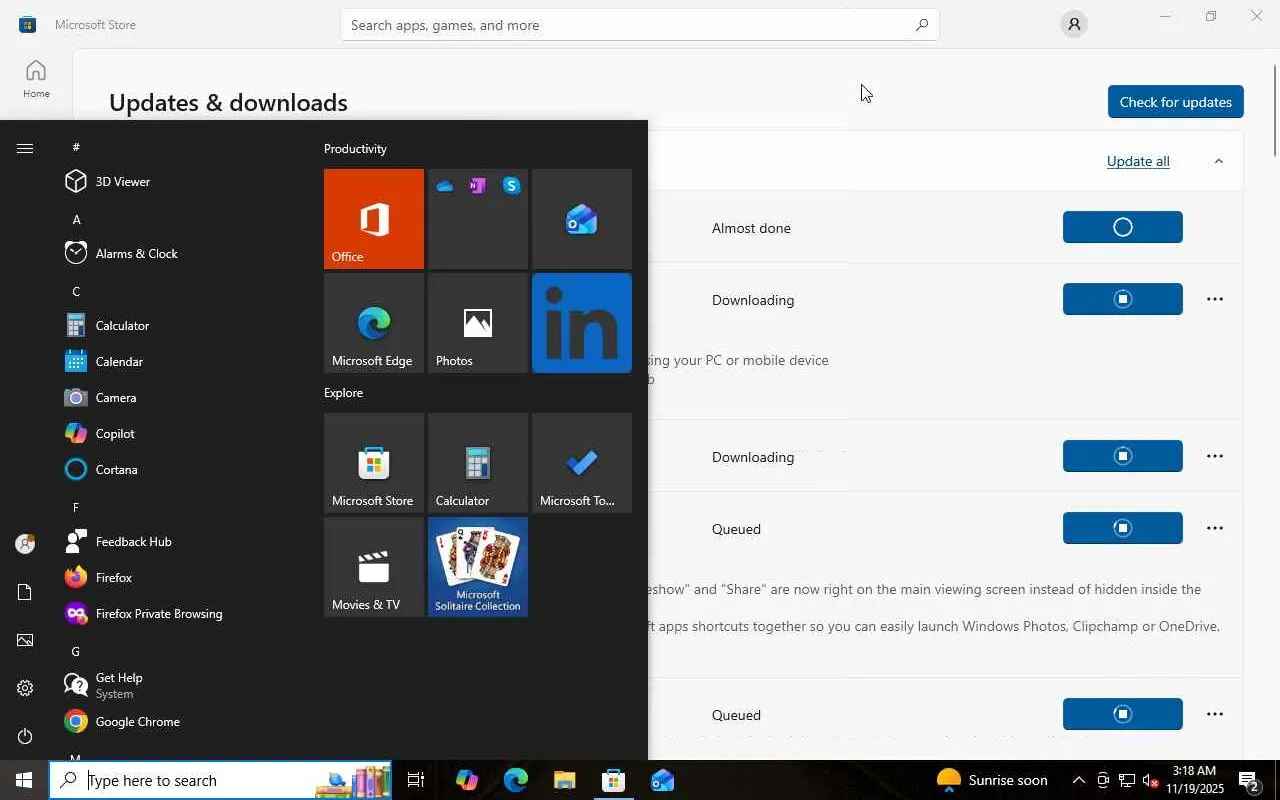Open the letter C alphabet jump header
This screenshot has width=1280, height=800.
pyautogui.click(x=76, y=291)
